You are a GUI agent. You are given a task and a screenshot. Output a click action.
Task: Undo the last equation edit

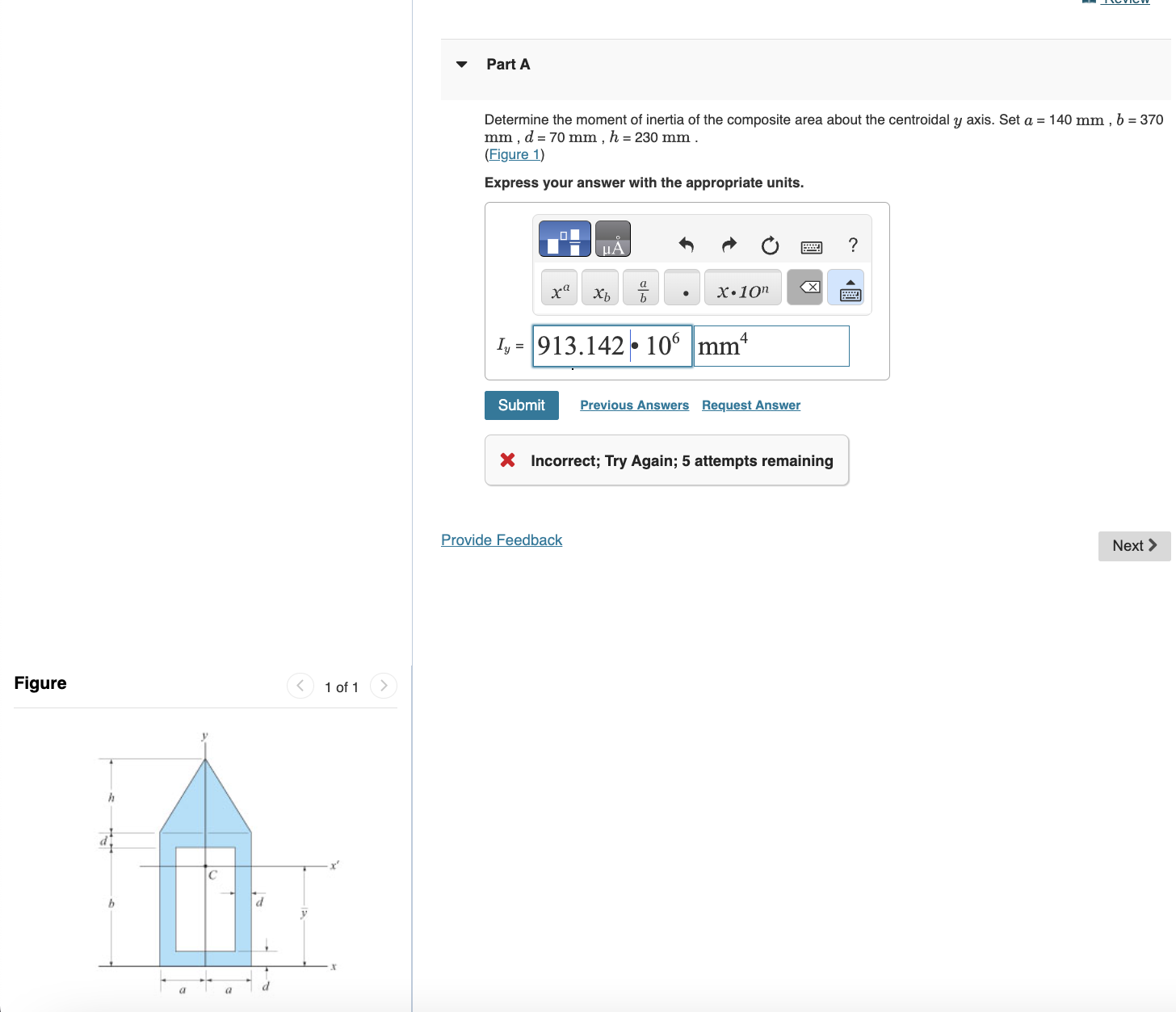point(686,245)
